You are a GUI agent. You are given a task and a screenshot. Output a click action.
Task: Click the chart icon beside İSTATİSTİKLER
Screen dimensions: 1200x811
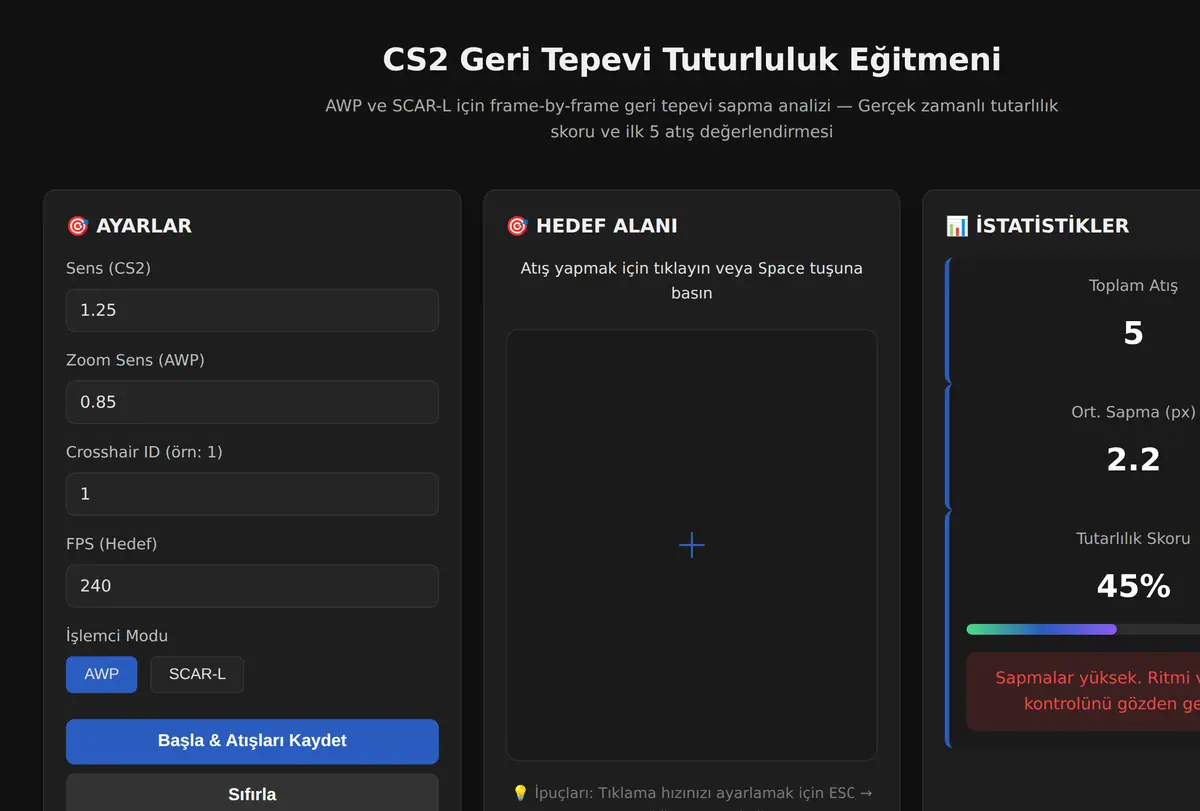coord(957,226)
